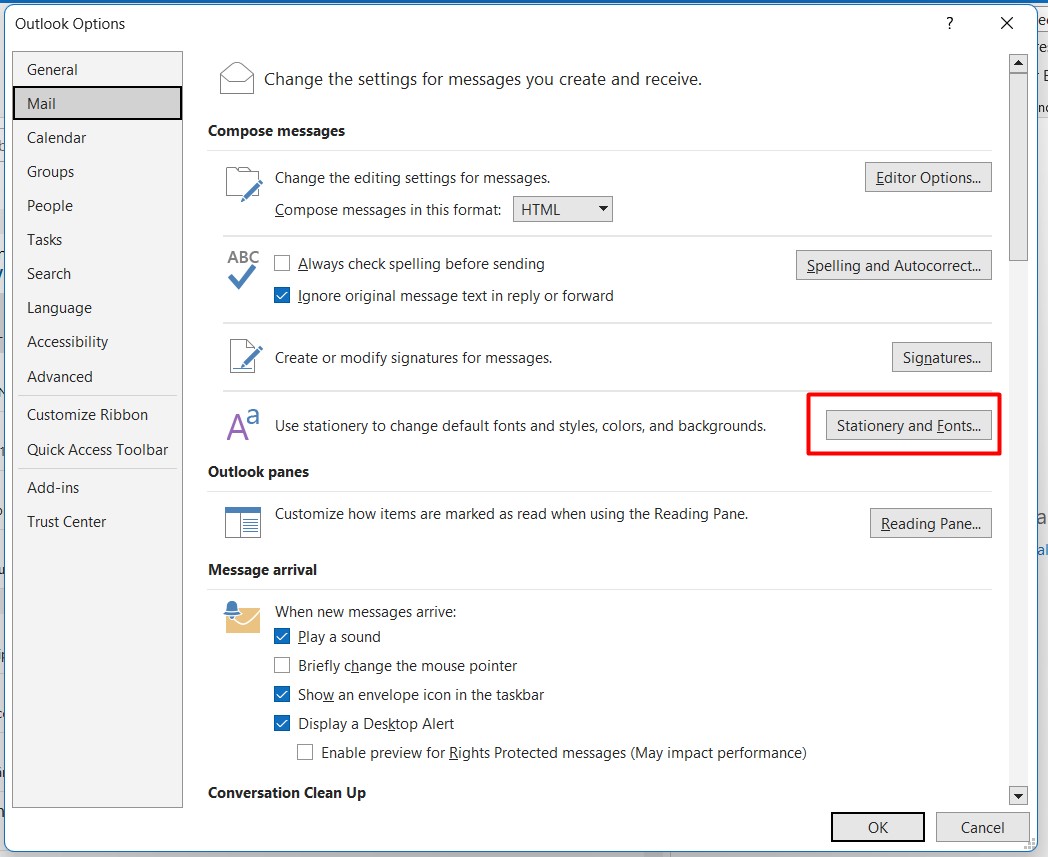Click the Help question mark icon
Viewport: 1048px width, 857px height.
click(950, 24)
